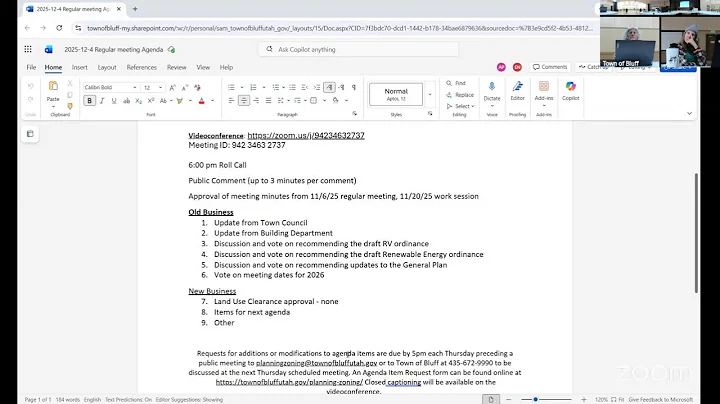Open the planningzoning email link

point(316,363)
